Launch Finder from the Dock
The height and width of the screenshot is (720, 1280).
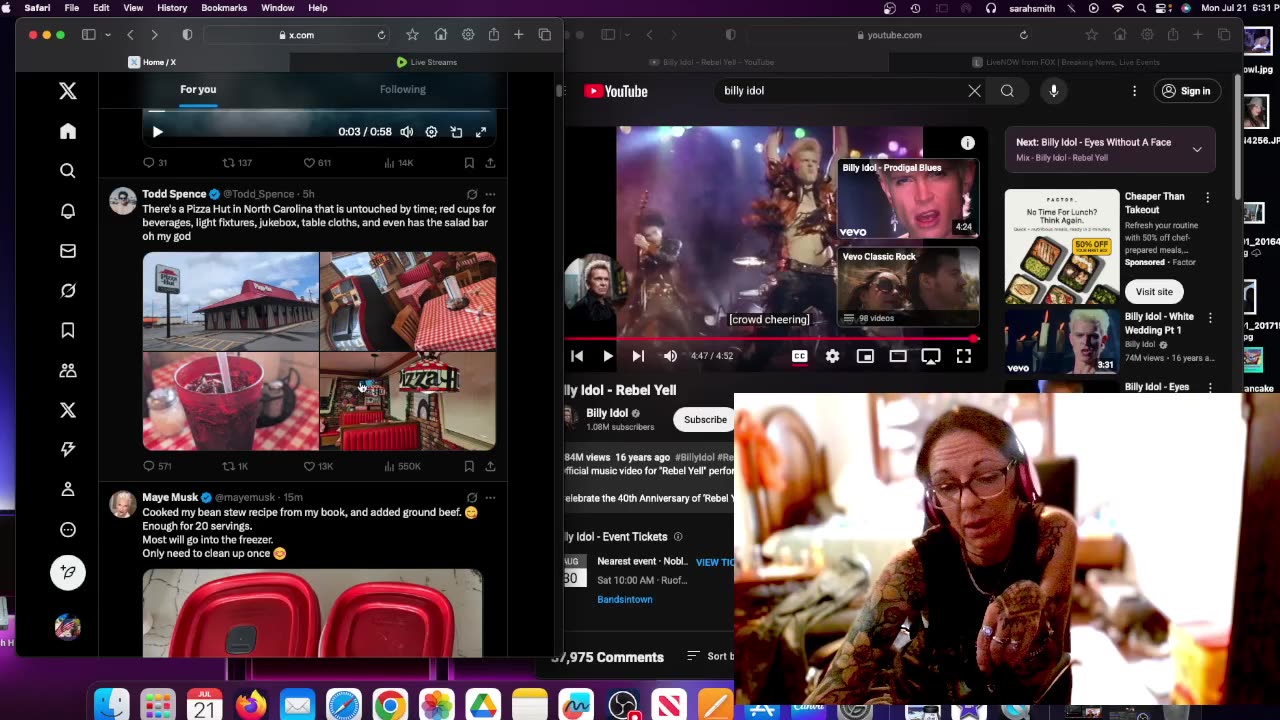[112, 705]
